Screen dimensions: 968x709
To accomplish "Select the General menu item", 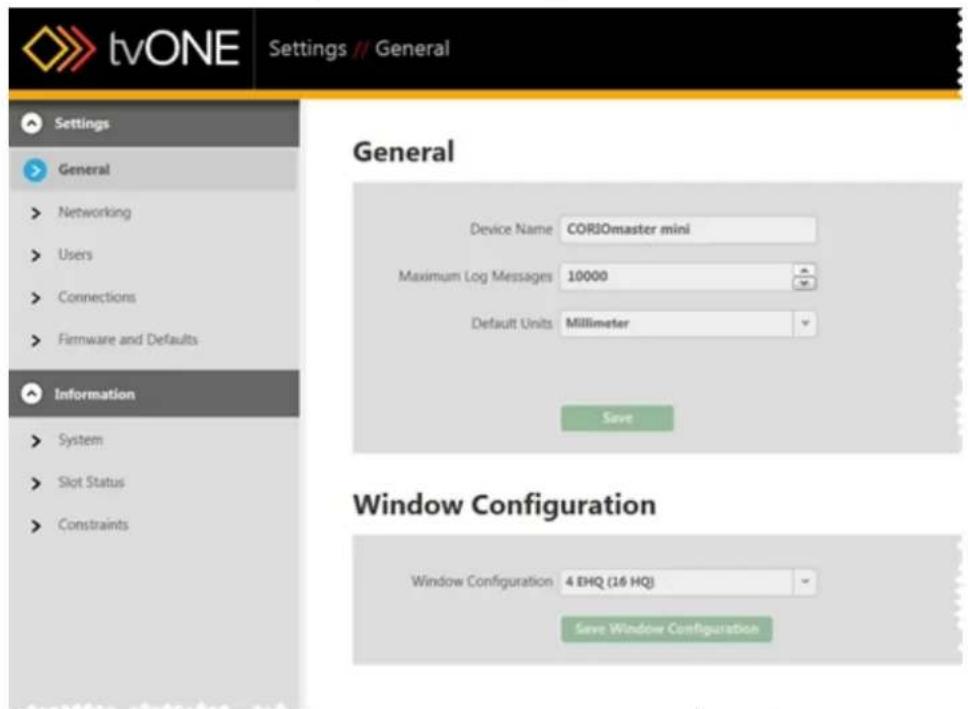I will coord(154,169).
